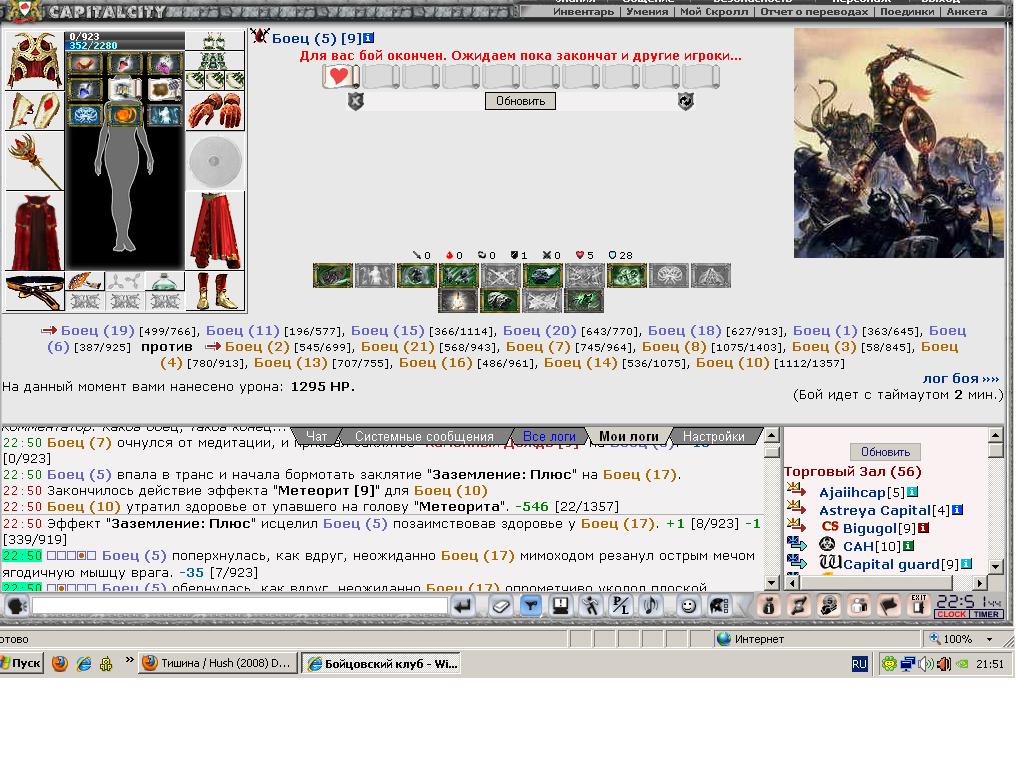
Task: Open the red cloak armor slot
Action: (x=34, y=231)
